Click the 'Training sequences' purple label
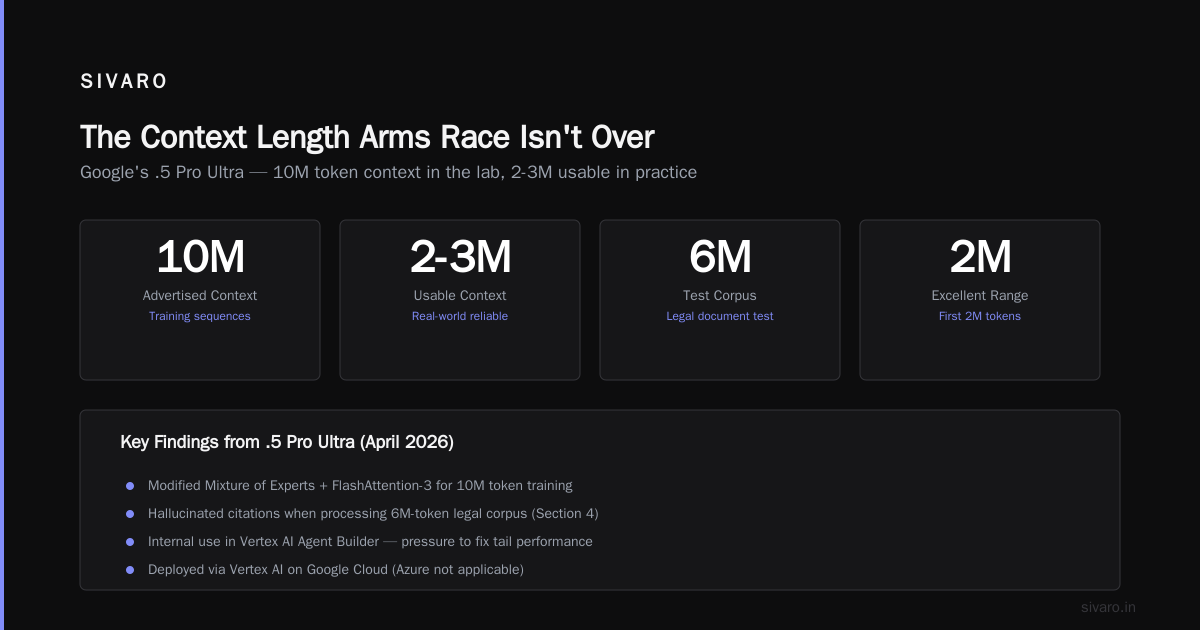 pyautogui.click(x=200, y=316)
